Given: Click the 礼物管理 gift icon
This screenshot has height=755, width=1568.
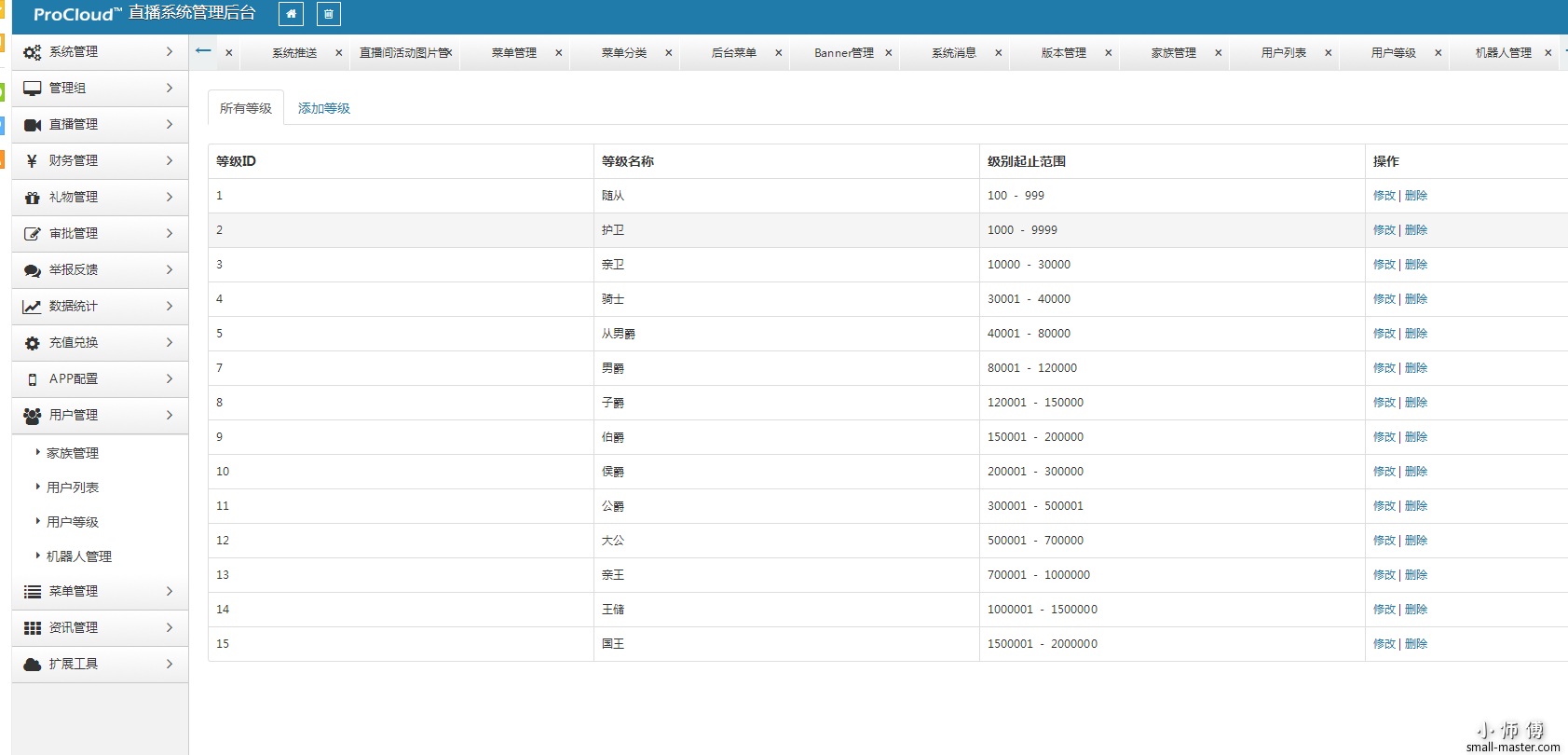Looking at the screenshot, I should tap(32, 198).
